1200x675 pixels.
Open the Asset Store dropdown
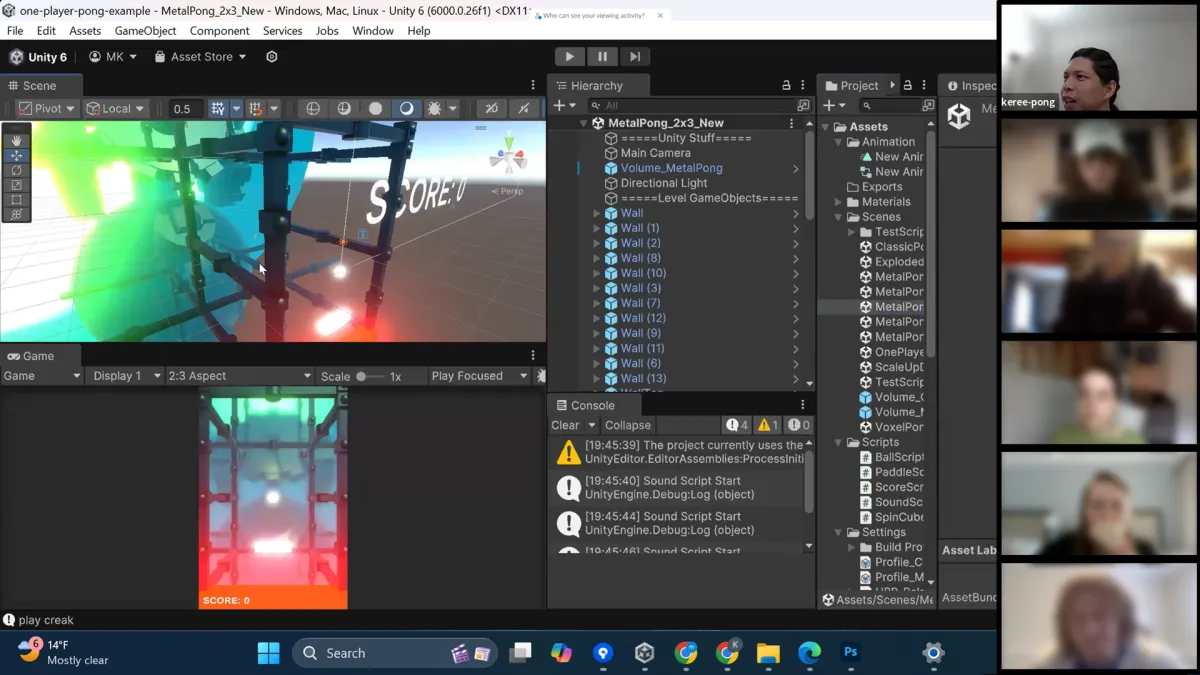200,57
